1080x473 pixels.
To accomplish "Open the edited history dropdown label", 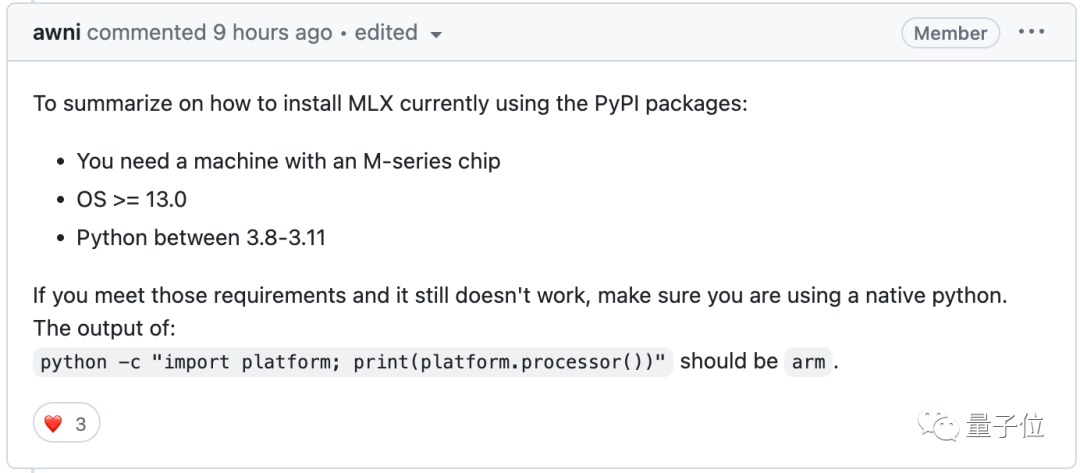I will [385, 33].
